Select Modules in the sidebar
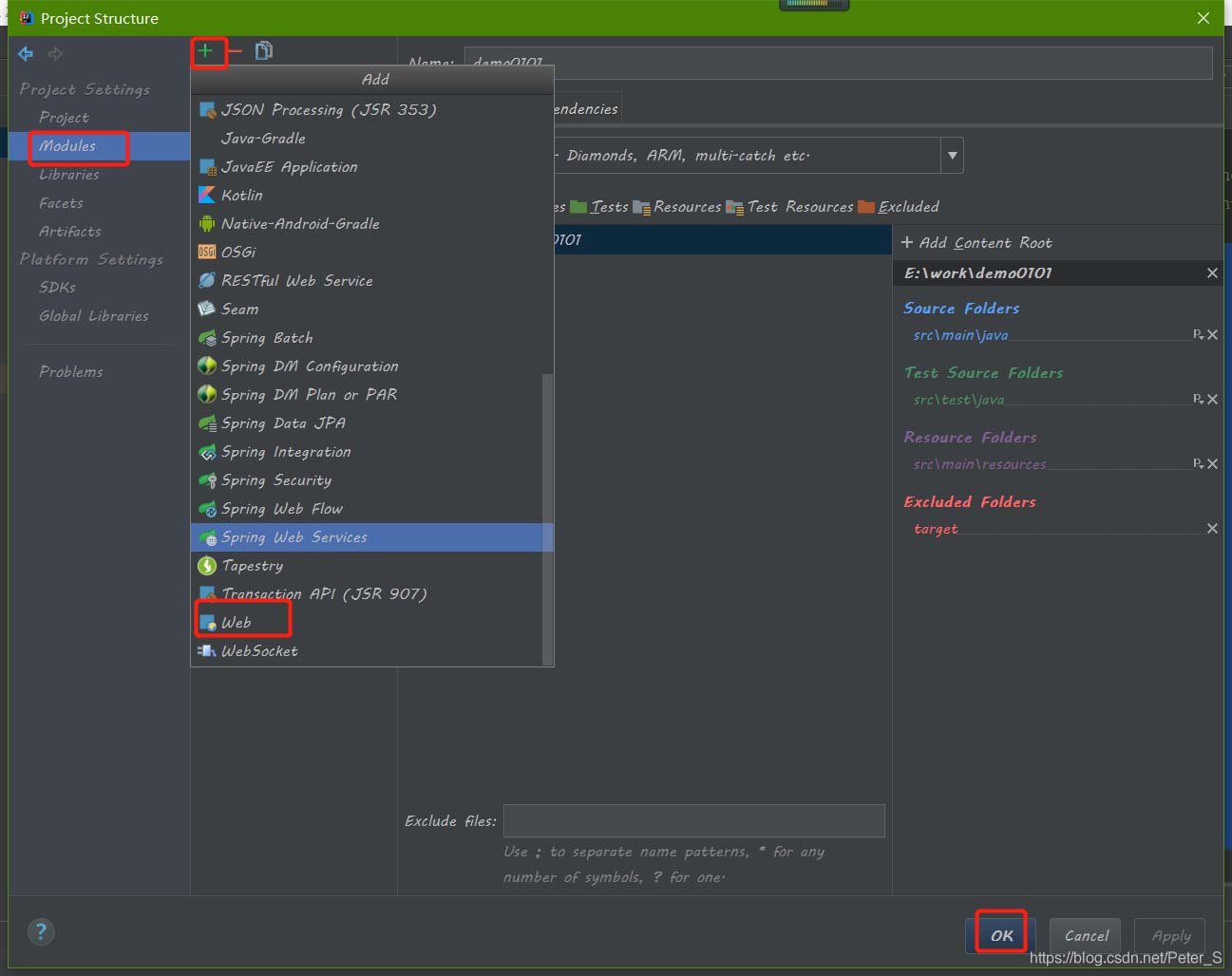The width and height of the screenshot is (1232, 976). pos(66,146)
